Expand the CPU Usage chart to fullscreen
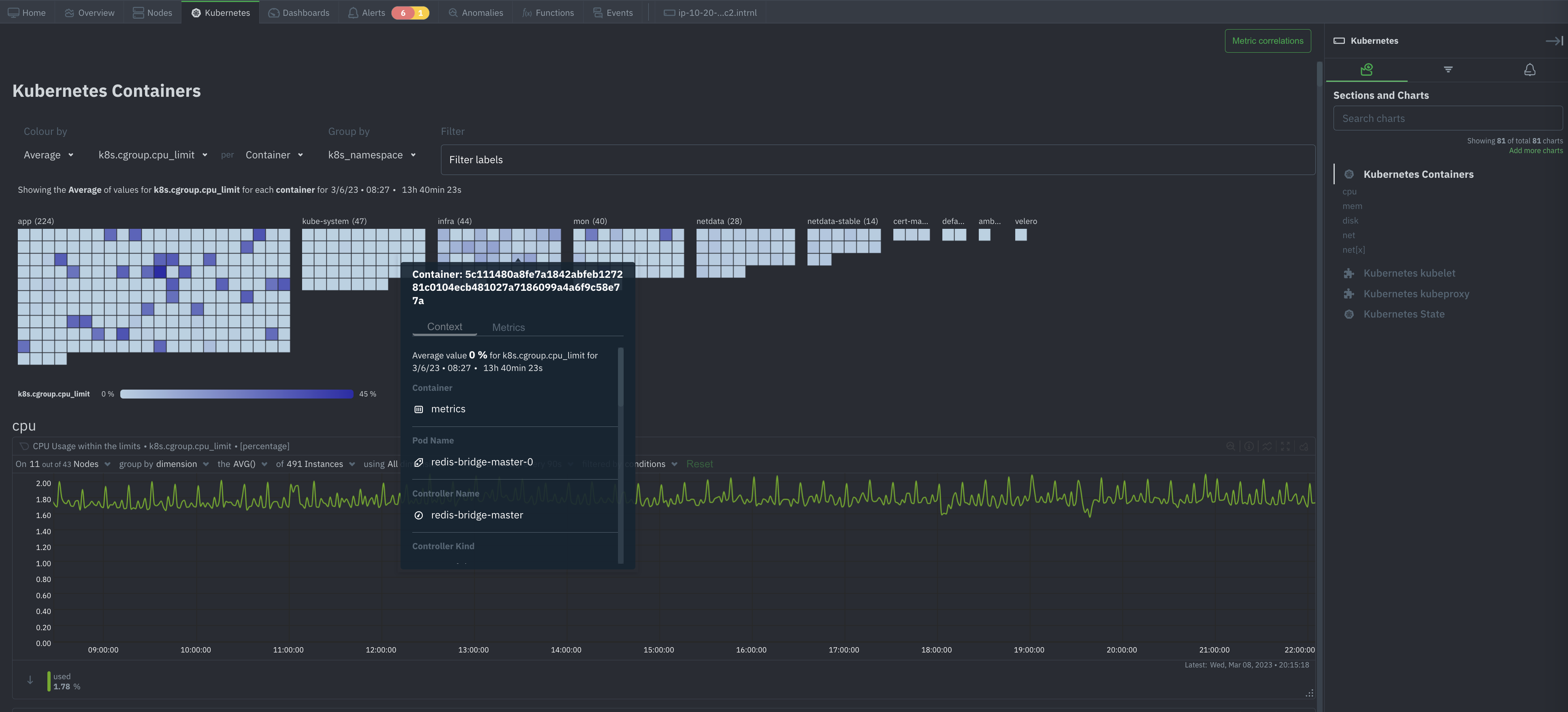This screenshot has width=1568, height=712. pos(1285,446)
